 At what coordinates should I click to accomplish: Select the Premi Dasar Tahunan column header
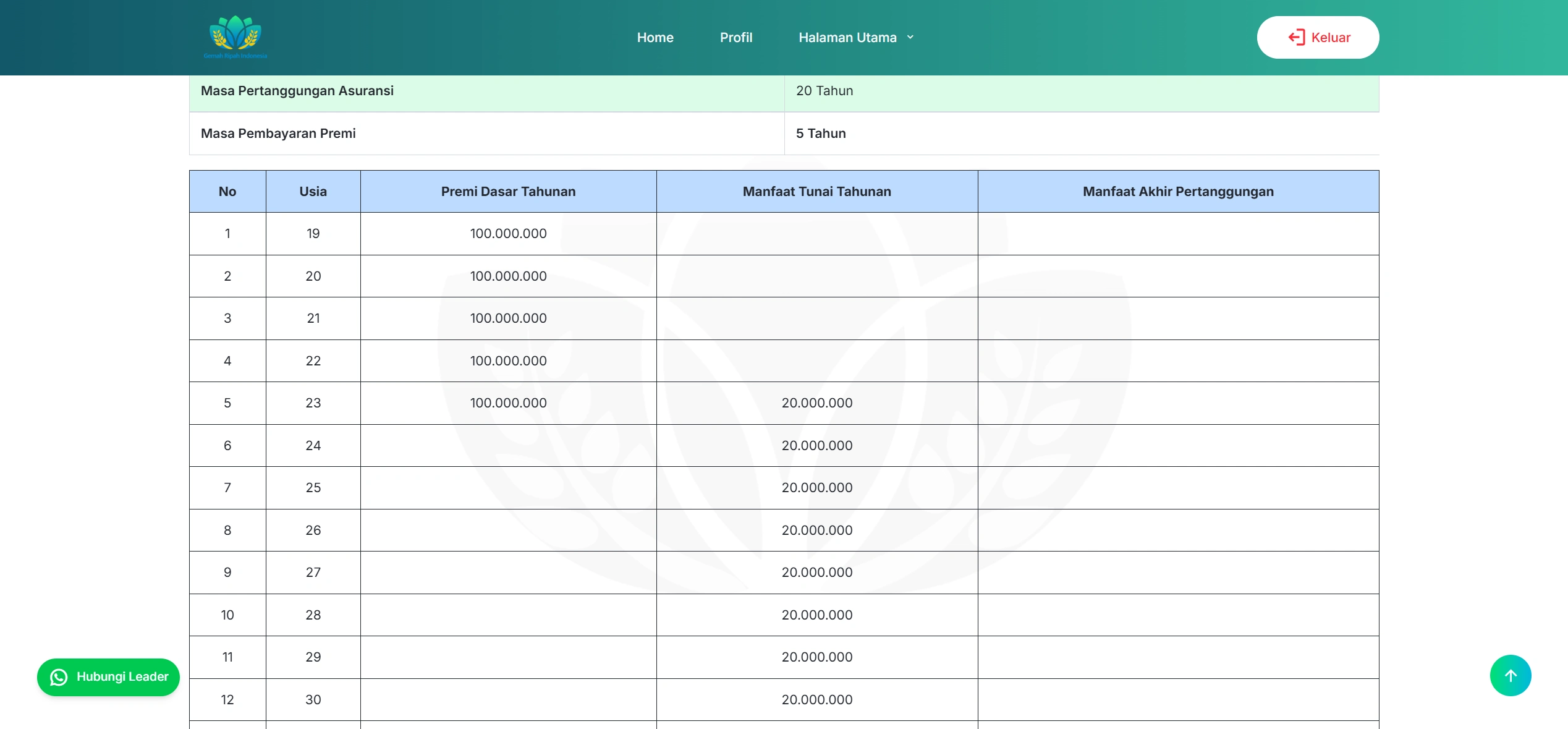pyautogui.click(x=508, y=192)
